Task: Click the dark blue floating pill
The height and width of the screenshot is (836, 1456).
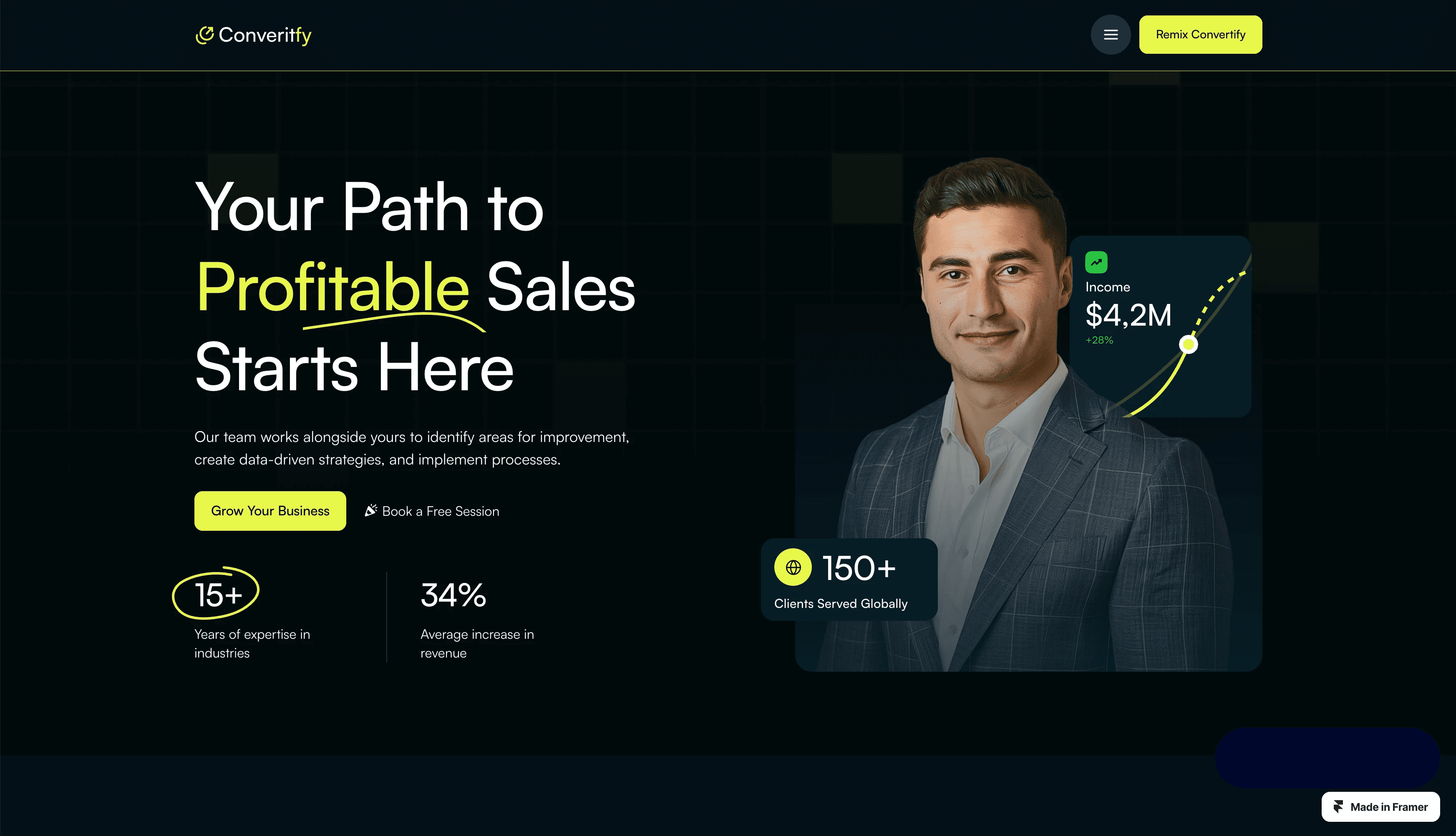Action: pos(1327,757)
